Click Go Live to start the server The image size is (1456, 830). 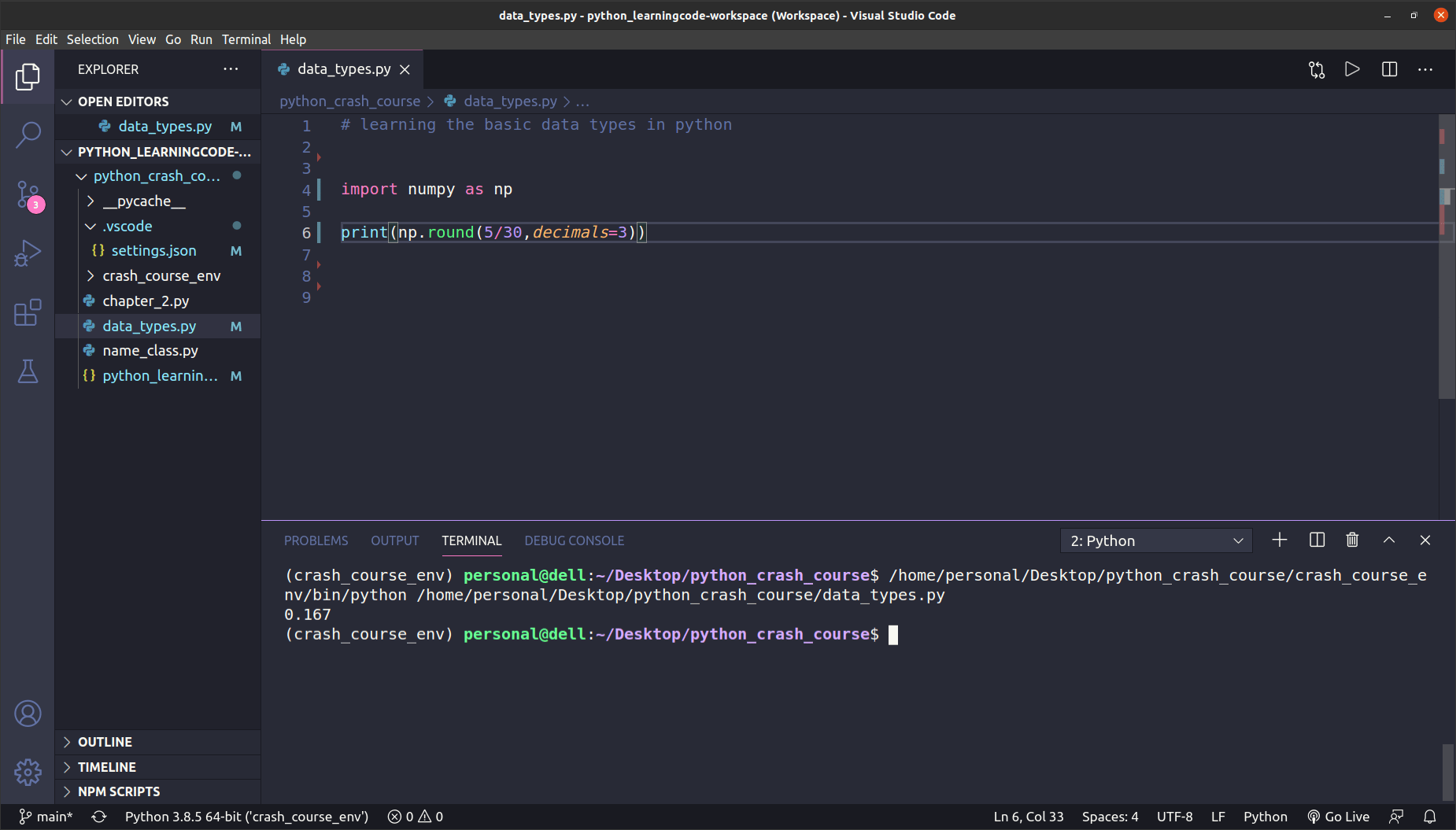coord(1339,817)
